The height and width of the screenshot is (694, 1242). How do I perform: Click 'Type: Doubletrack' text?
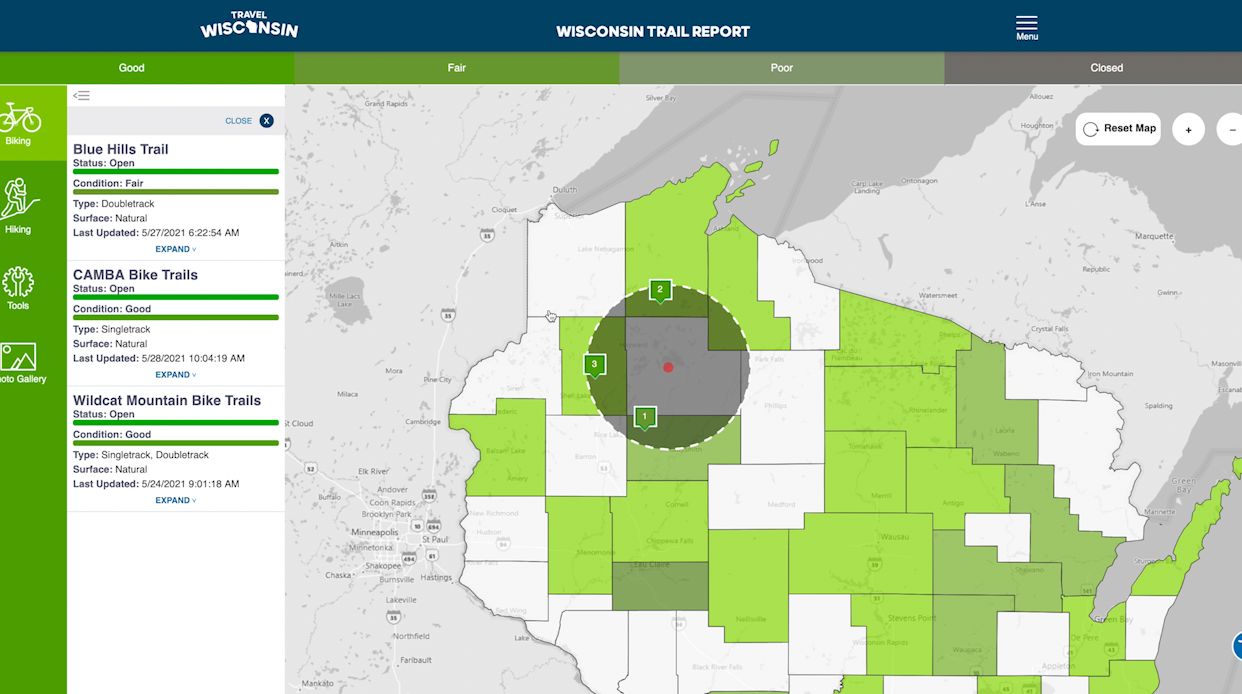coord(114,204)
